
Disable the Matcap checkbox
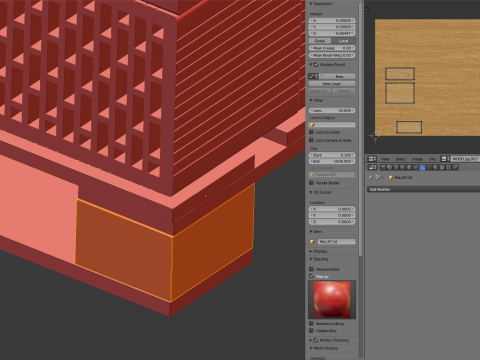311,276
